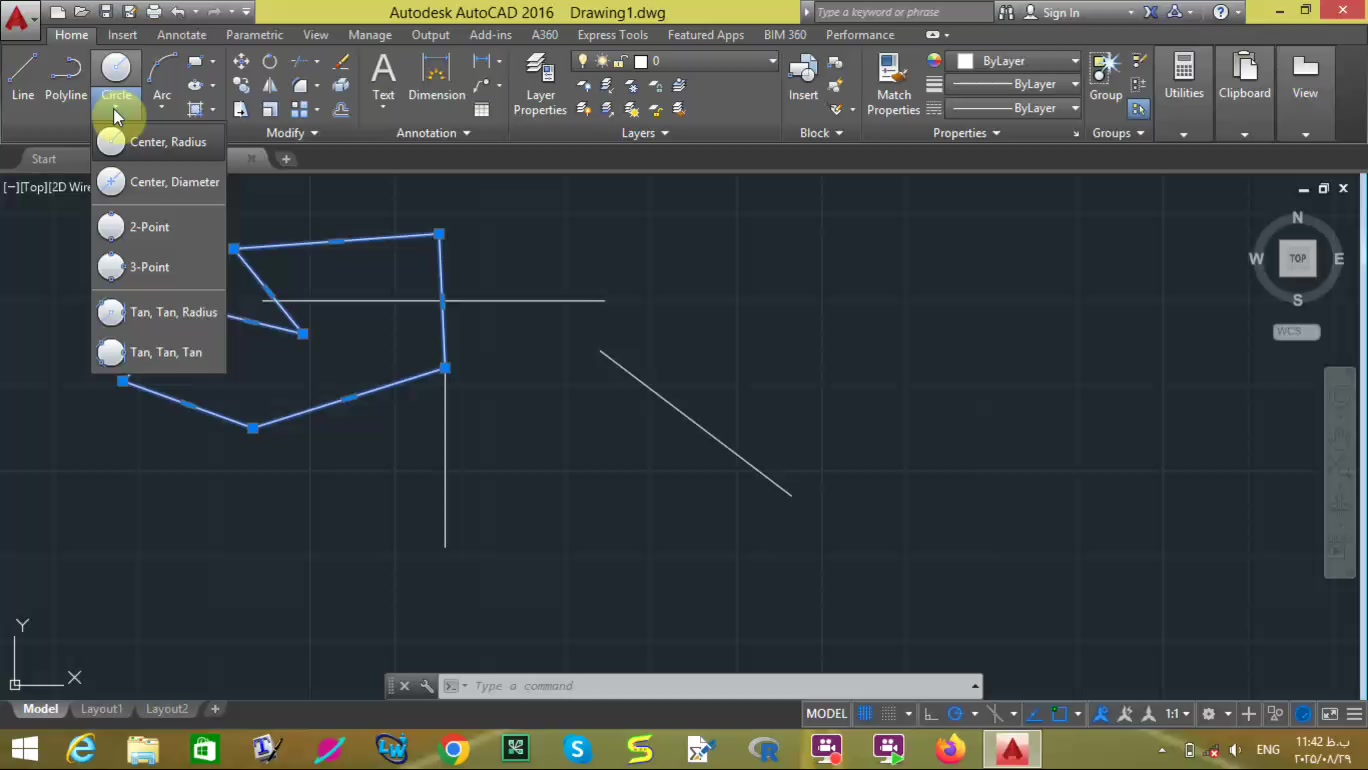Image resolution: width=1368 pixels, height=770 pixels.
Task: Click the Sign In button
Action: coord(1060,13)
